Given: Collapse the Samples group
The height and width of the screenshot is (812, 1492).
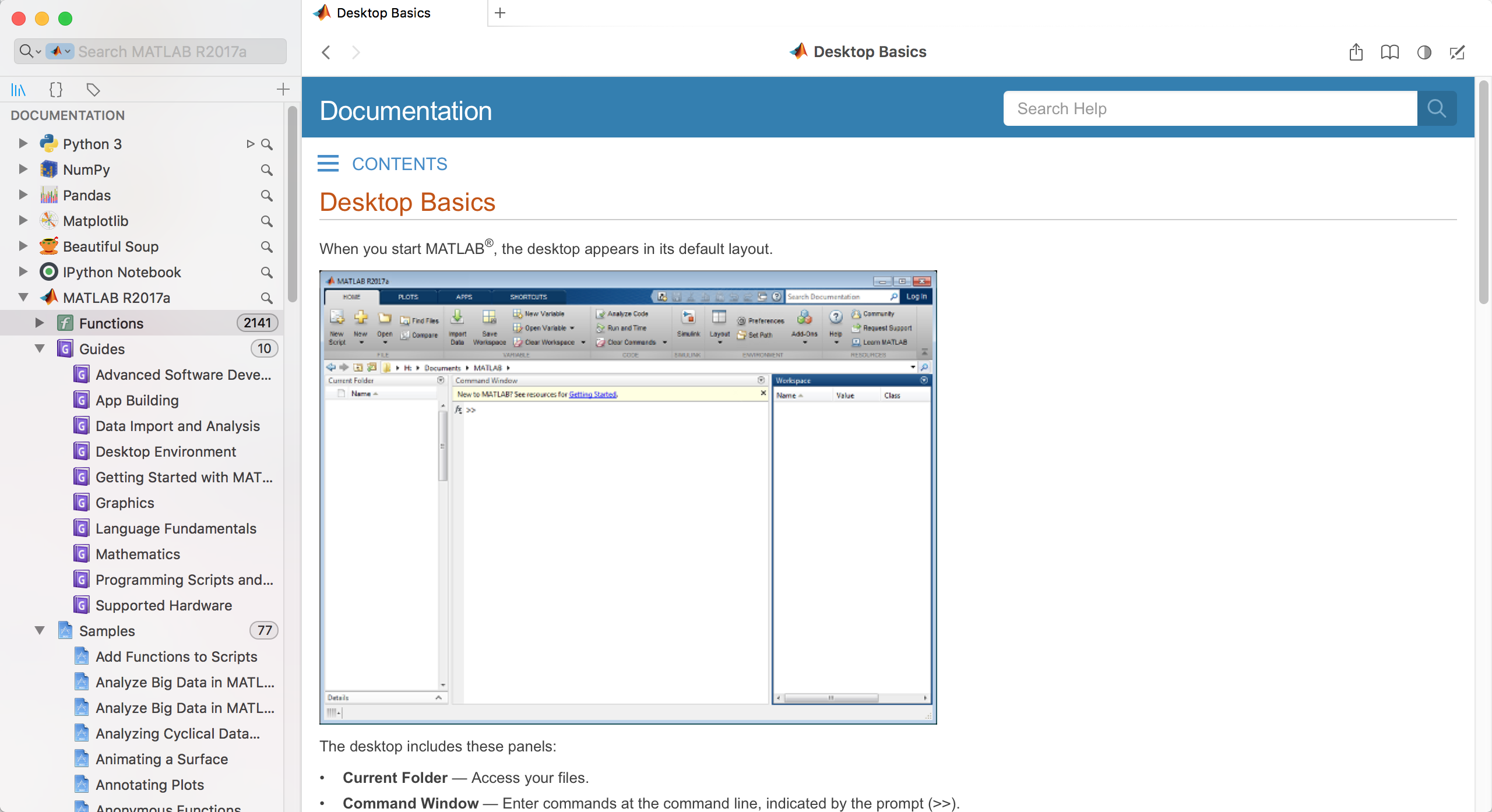Looking at the screenshot, I should [40, 631].
